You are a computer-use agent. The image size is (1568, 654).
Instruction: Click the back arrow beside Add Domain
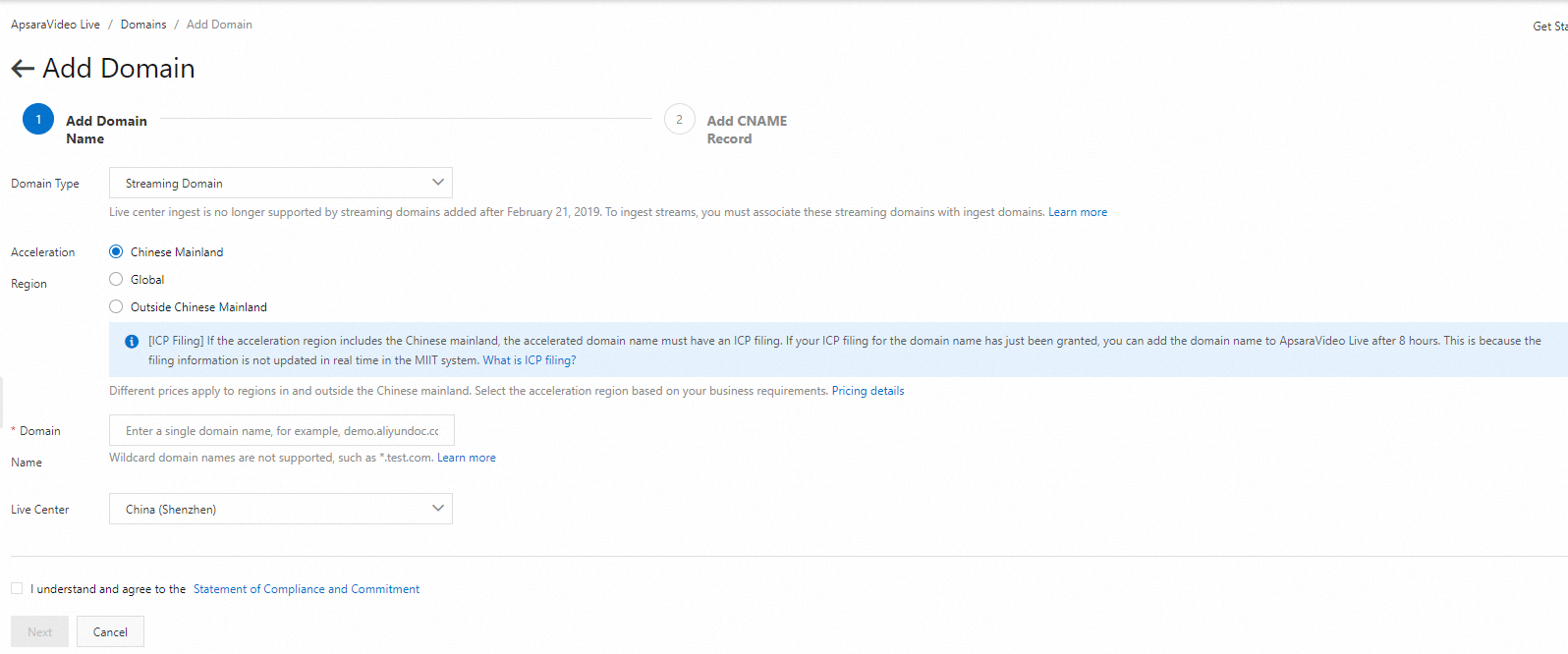[x=23, y=69]
